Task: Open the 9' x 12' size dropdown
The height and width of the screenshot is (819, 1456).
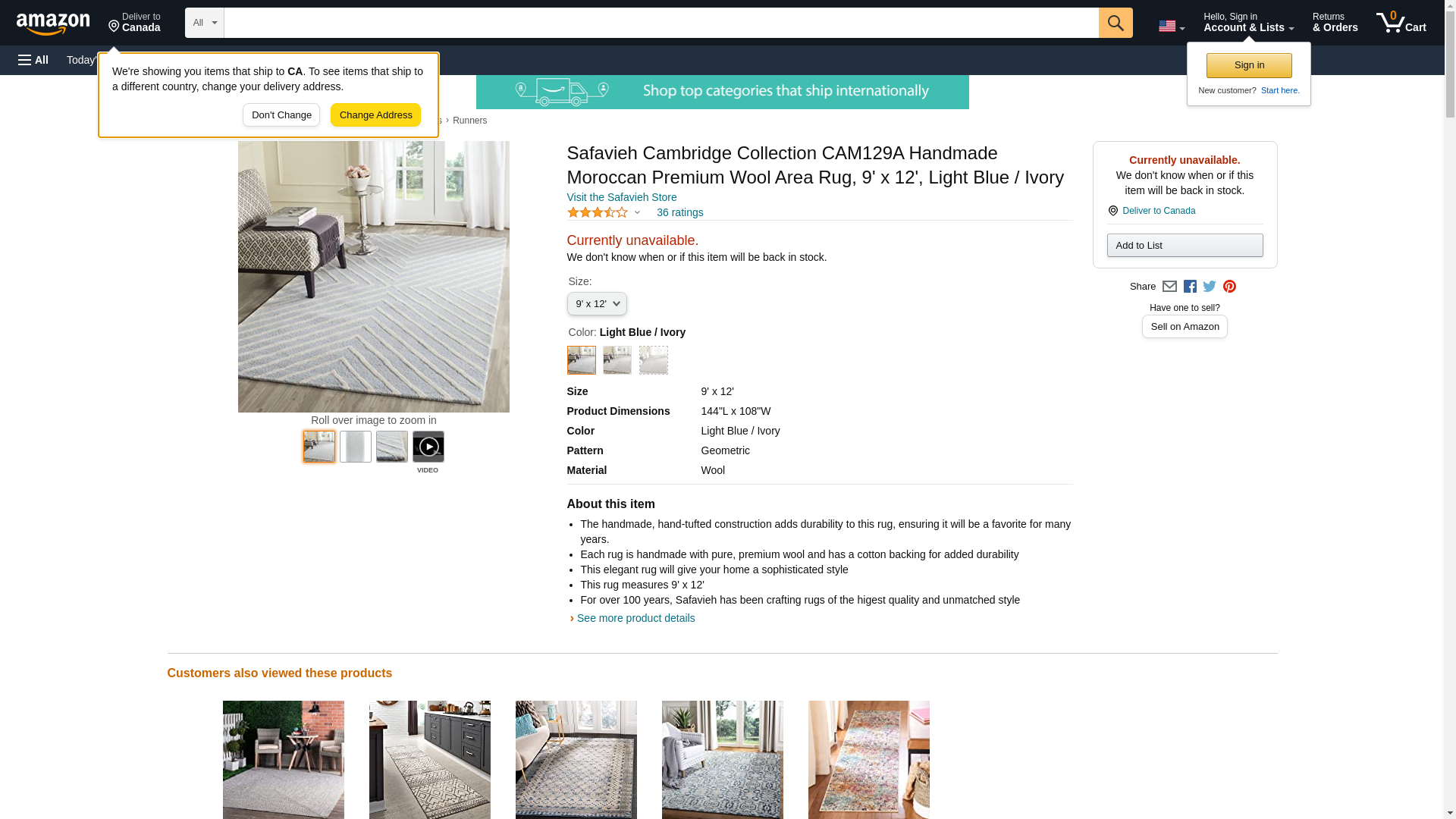Action: pos(597,304)
